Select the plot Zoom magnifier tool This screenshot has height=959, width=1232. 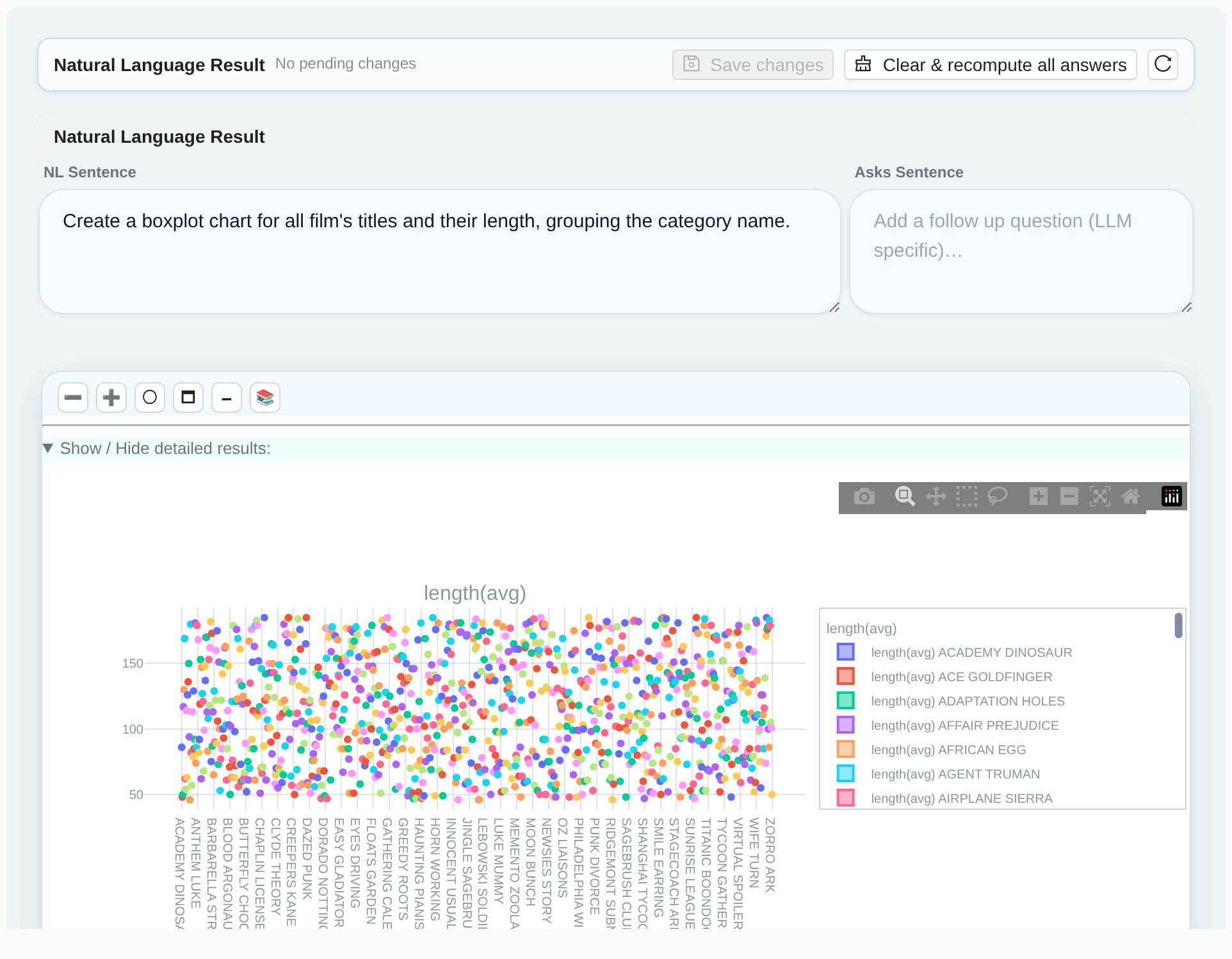point(904,496)
